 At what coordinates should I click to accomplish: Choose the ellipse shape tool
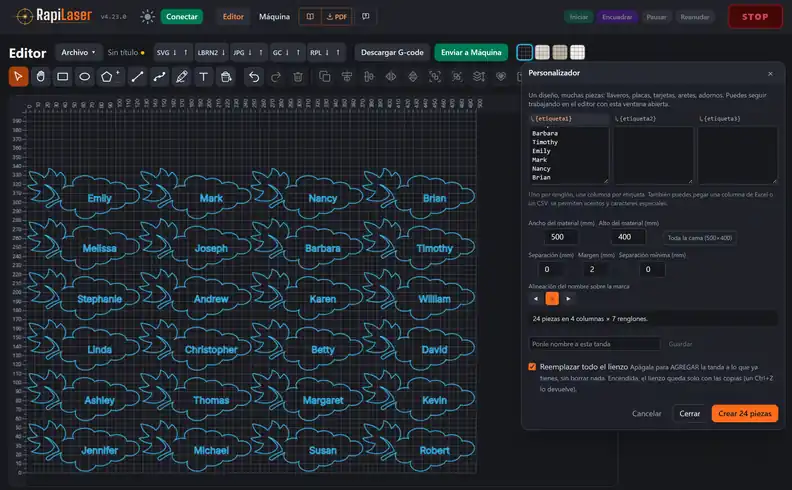(x=85, y=77)
